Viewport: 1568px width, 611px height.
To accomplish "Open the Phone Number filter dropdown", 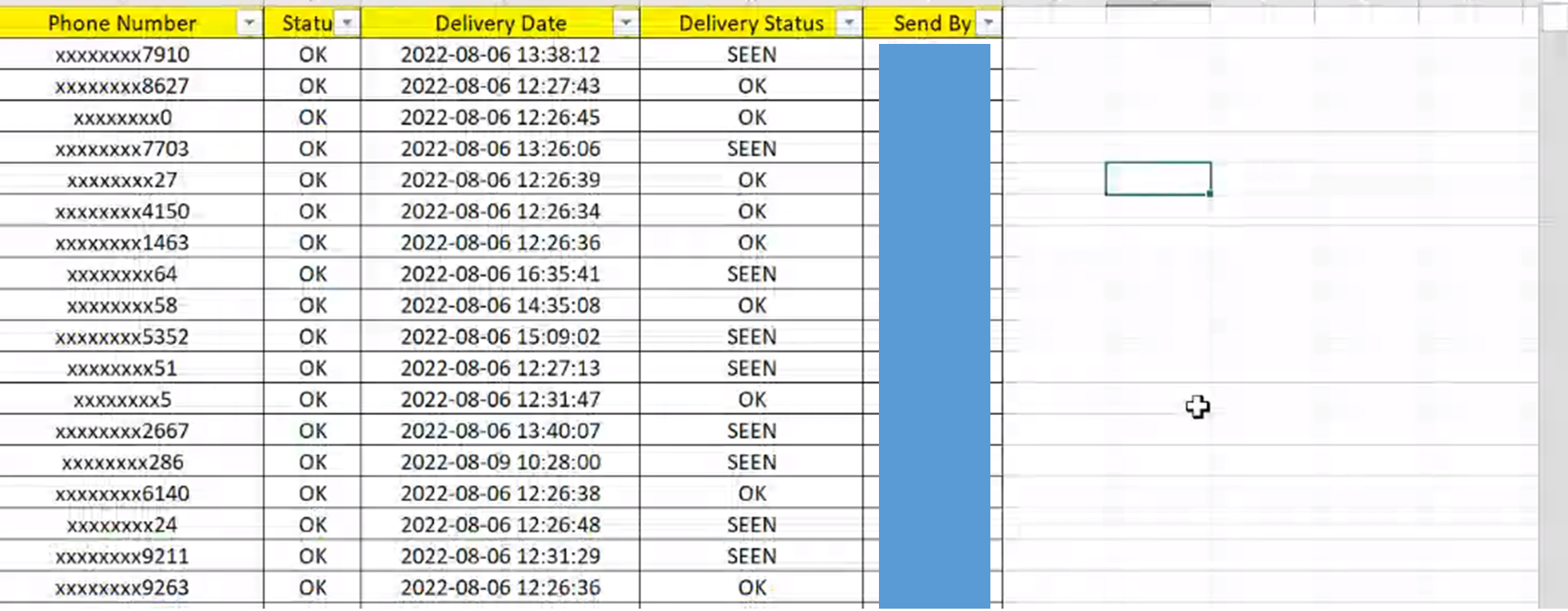I will [249, 24].
